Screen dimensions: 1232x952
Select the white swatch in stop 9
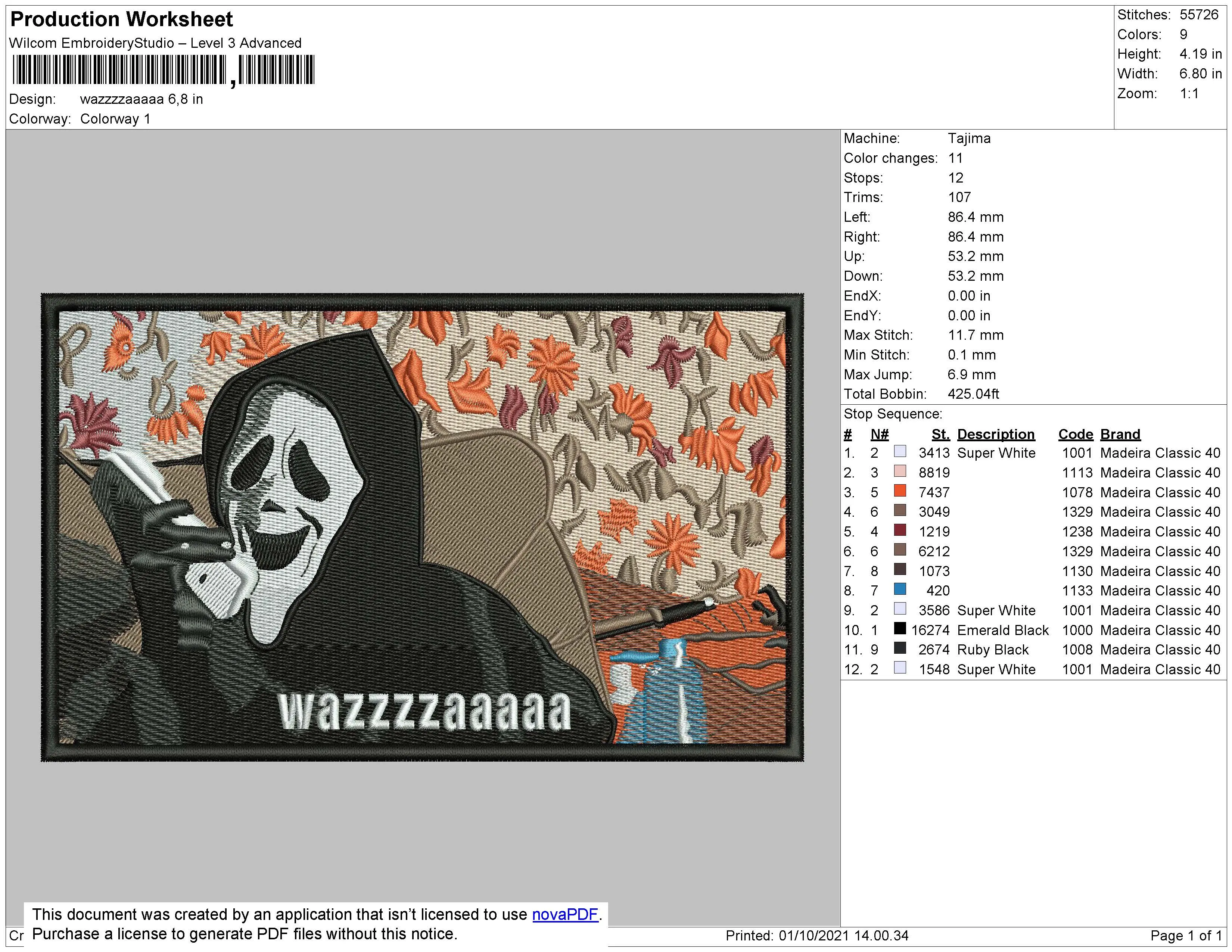[x=900, y=609]
